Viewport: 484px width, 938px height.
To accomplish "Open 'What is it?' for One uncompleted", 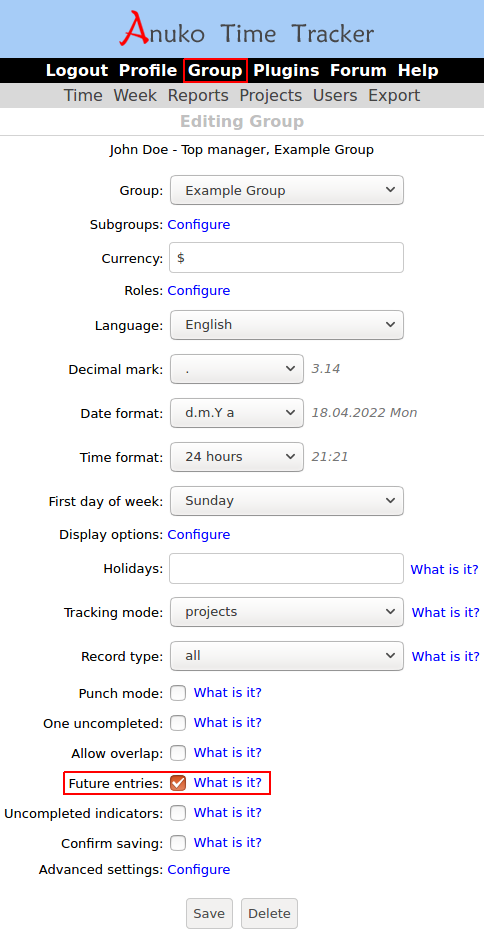I will (228, 723).
